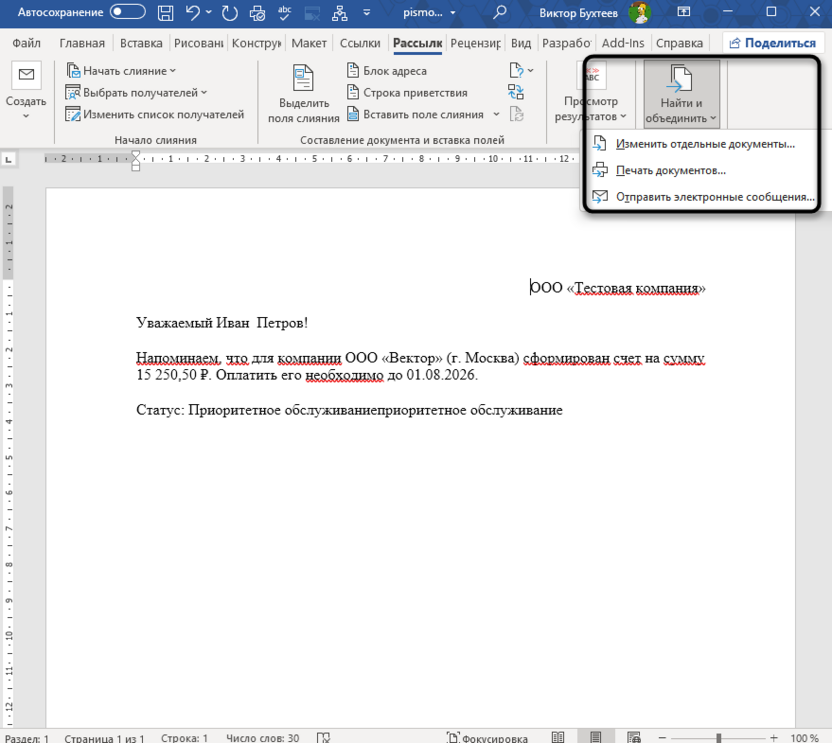
Task: Click the proofing errors icon in status bar
Action: tap(323, 738)
